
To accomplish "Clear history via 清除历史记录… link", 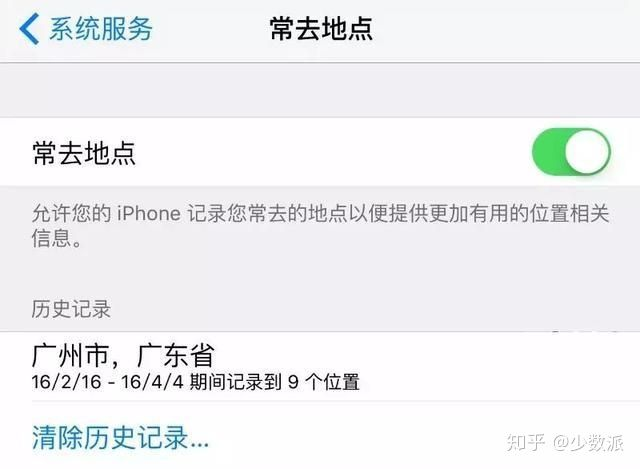I will pos(120,438).
